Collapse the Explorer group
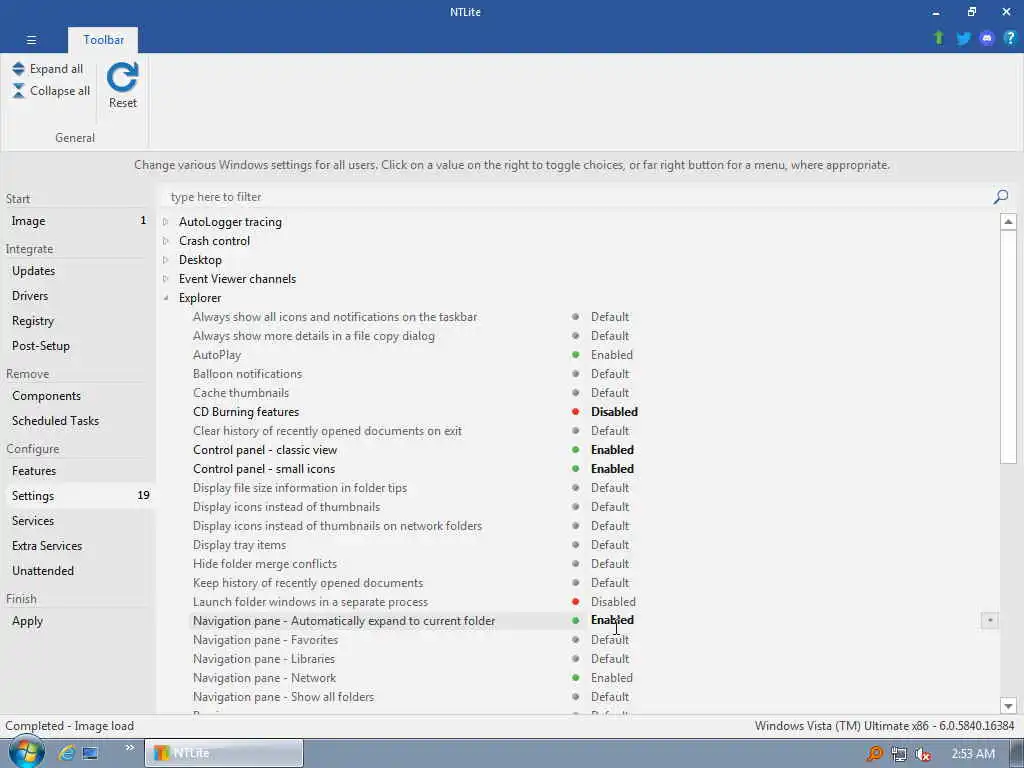The height and width of the screenshot is (768, 1024). (x=166, y=298)
